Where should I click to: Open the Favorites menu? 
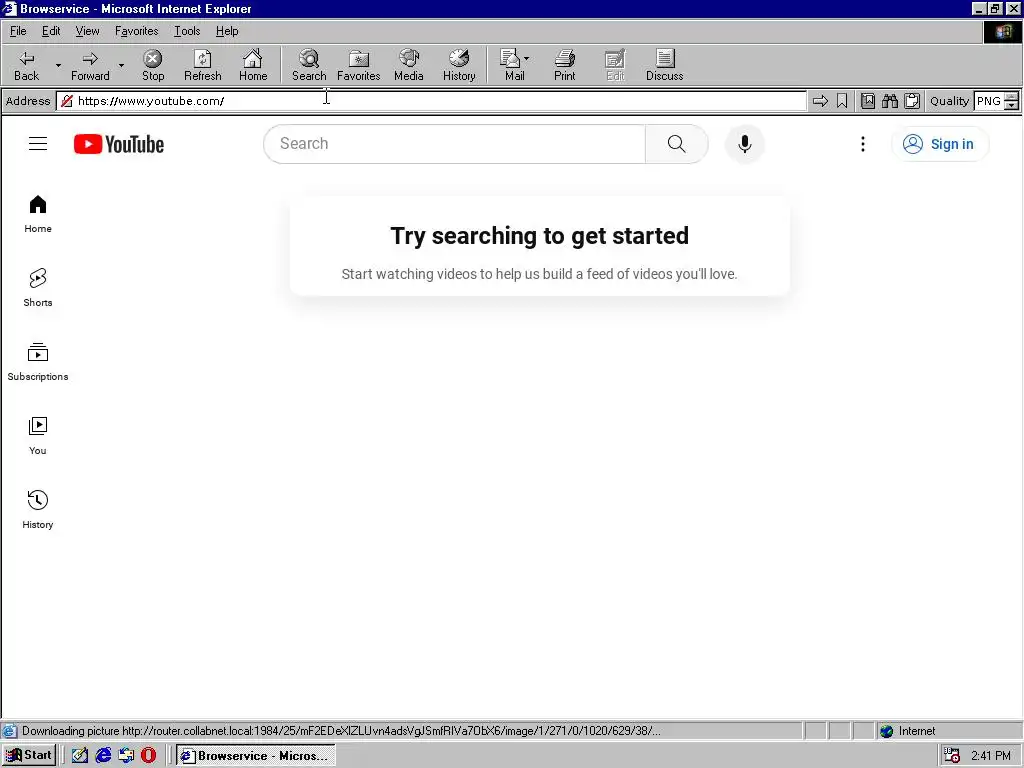coord(136,31)
